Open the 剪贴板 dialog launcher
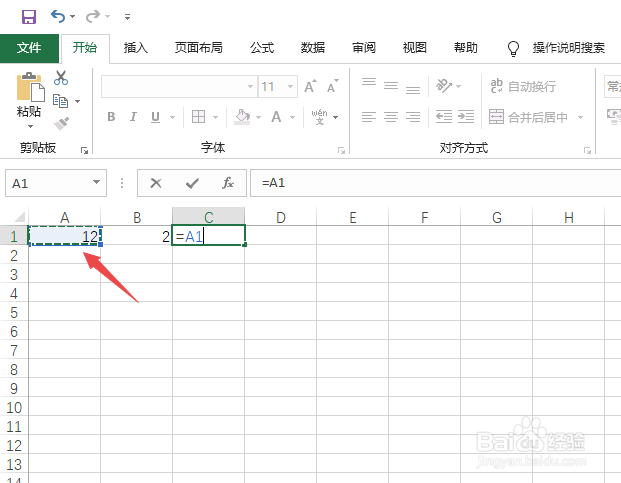The width and height of the screenshot is (621, 483). (84, 150)
